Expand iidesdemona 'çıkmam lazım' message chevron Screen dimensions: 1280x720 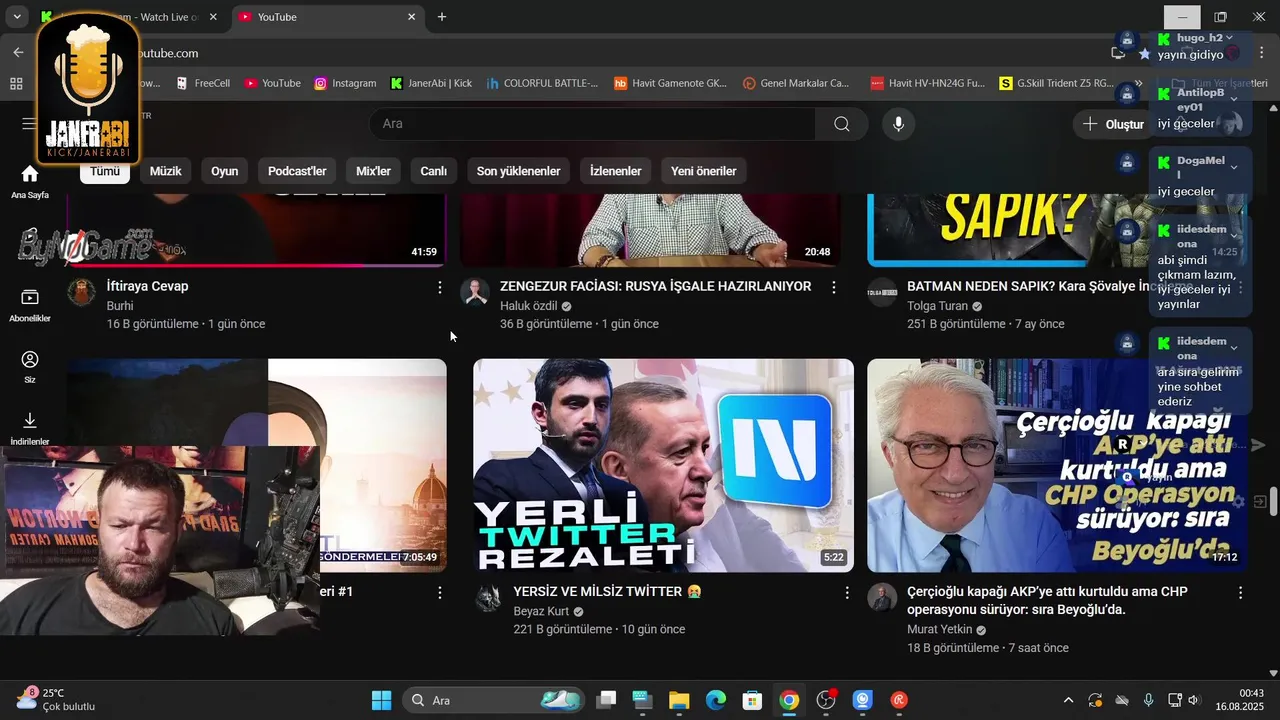click(x=1234, y=235)
